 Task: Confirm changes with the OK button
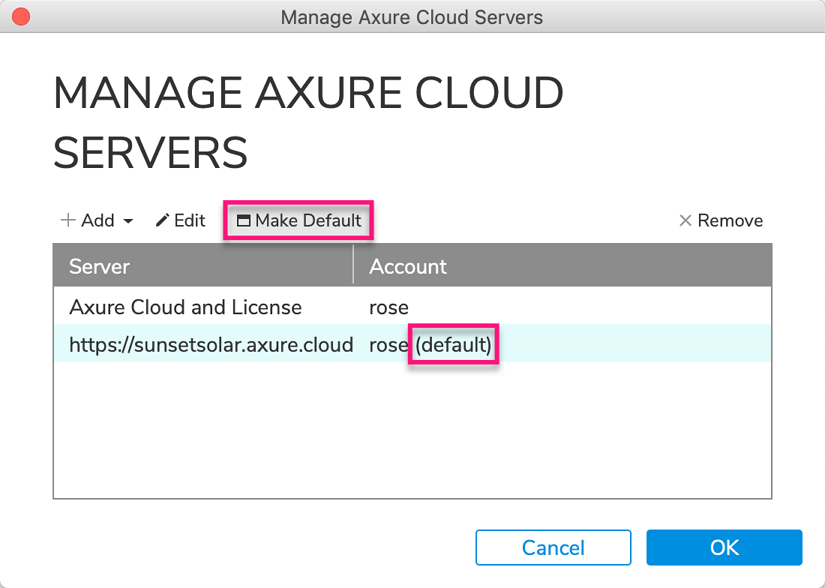[724, 548]
